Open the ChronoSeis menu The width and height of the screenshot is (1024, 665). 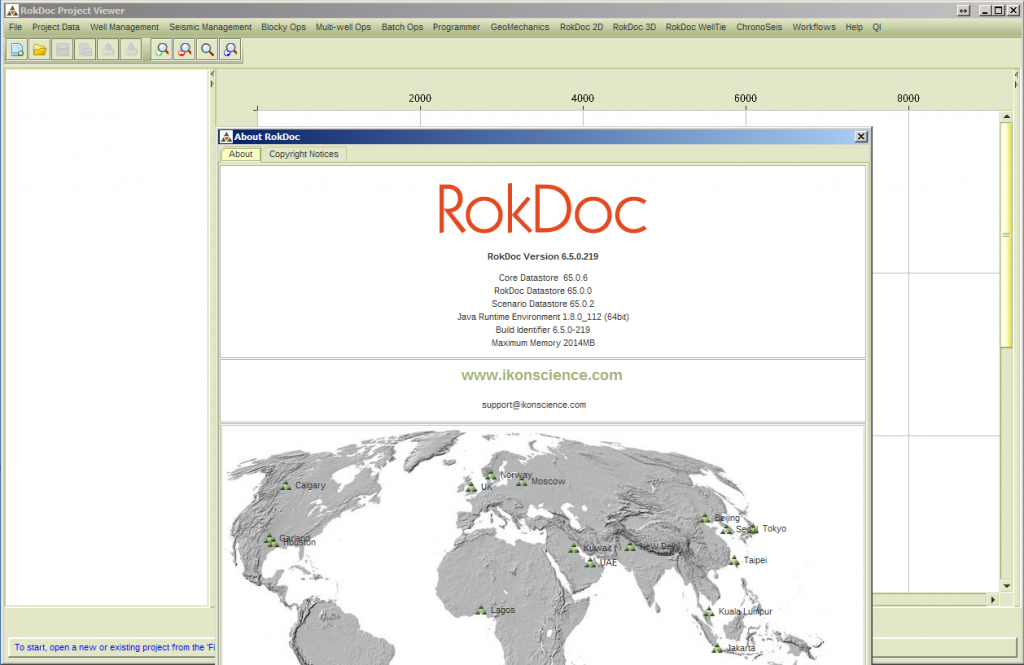pos(759,27)
